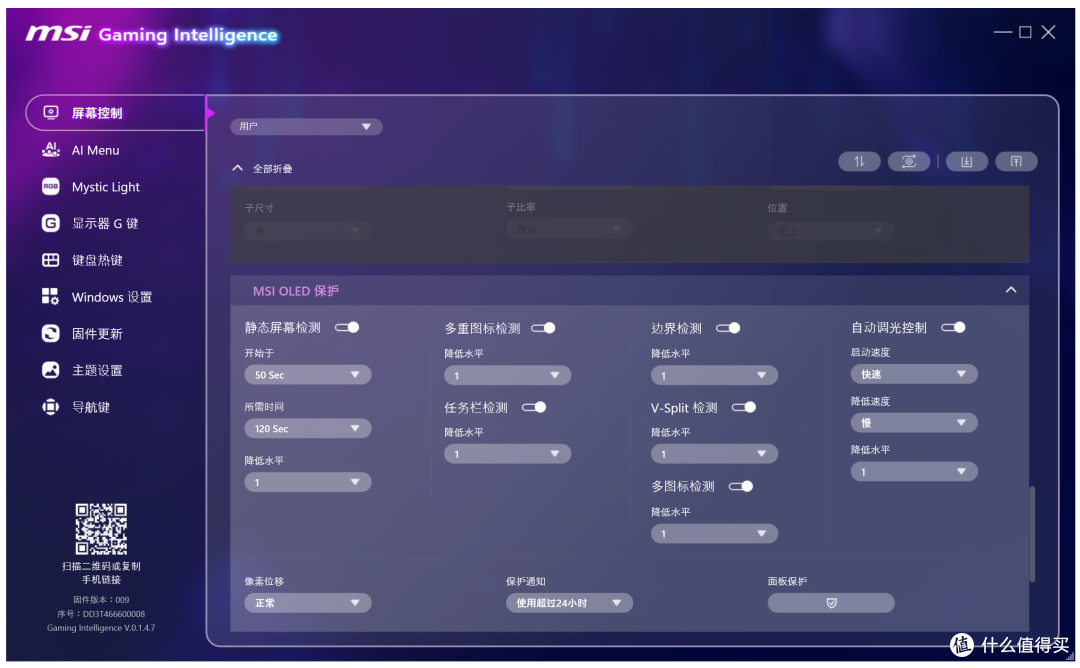Viewport: 1080px width, 668px height.
Task: Click the theme settings picture icon
Action: (50, 370)
